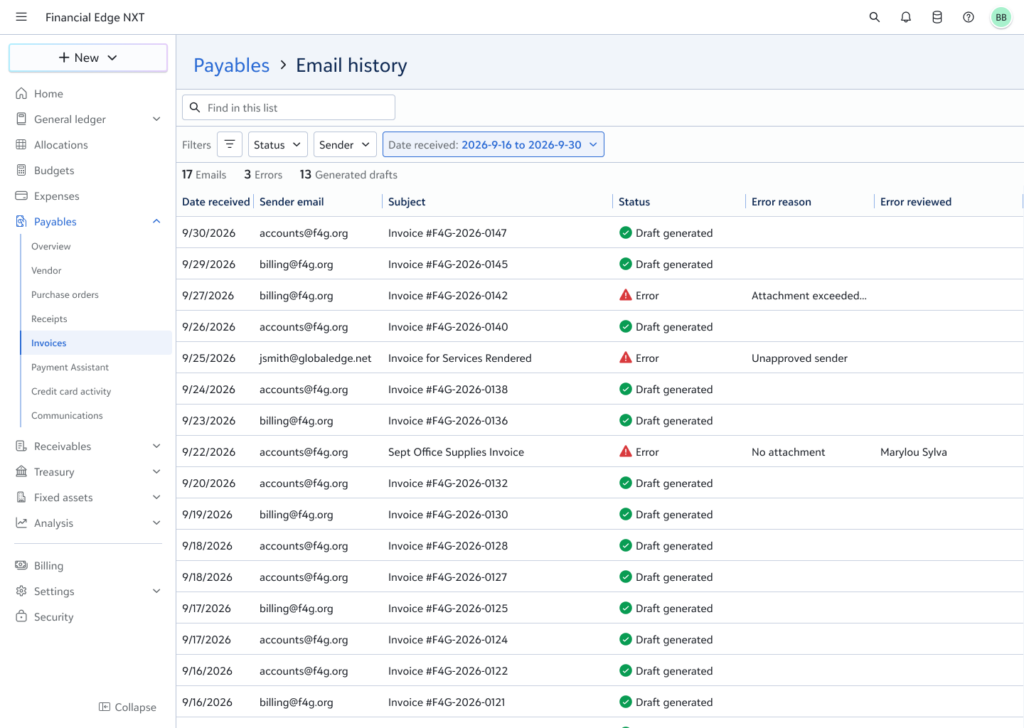1024x728 pixels.
Task: Open Credit card activity submenu item
Action: click(71, 391)
